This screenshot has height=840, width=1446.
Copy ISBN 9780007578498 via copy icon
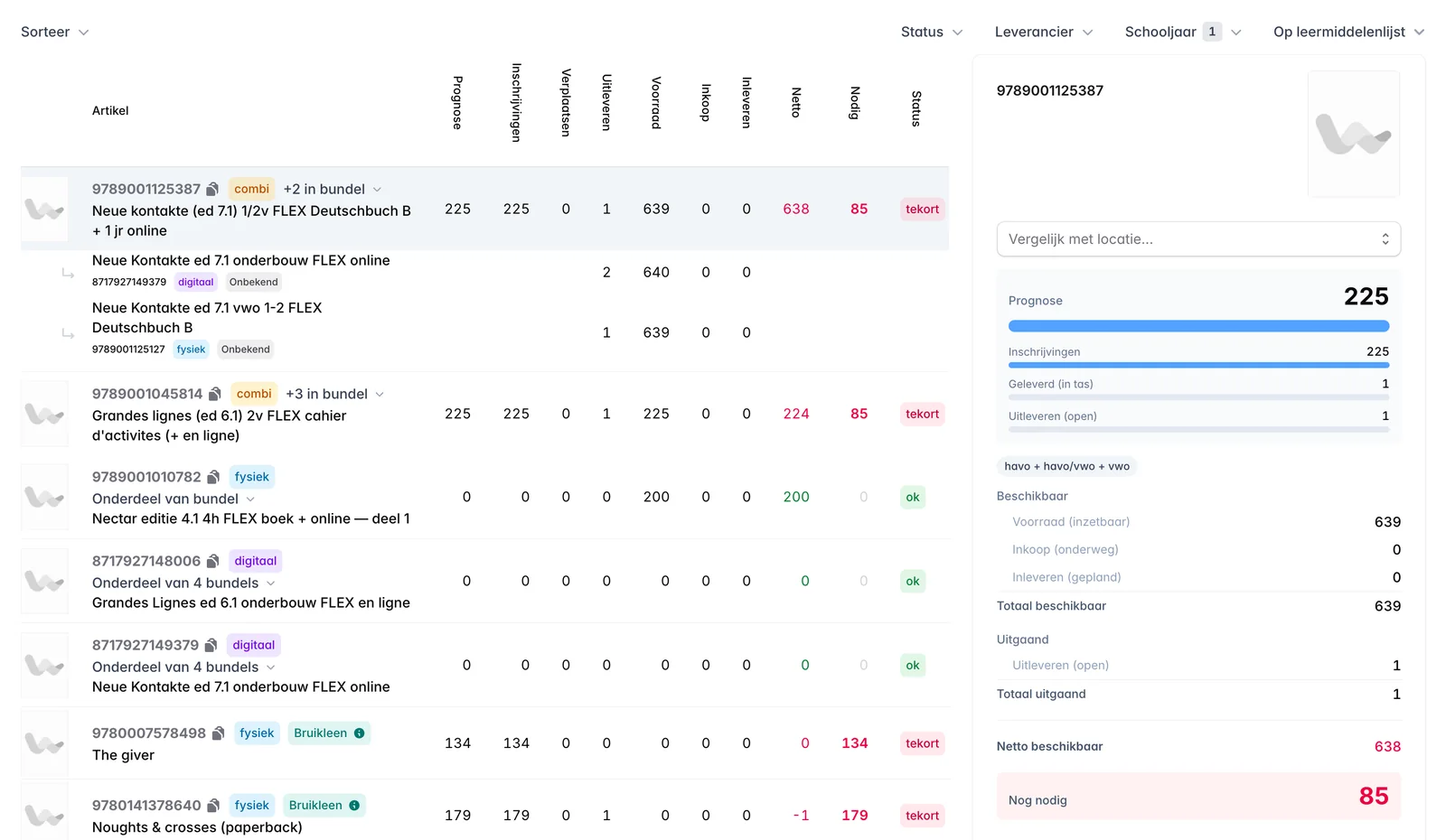click(218, 733)
